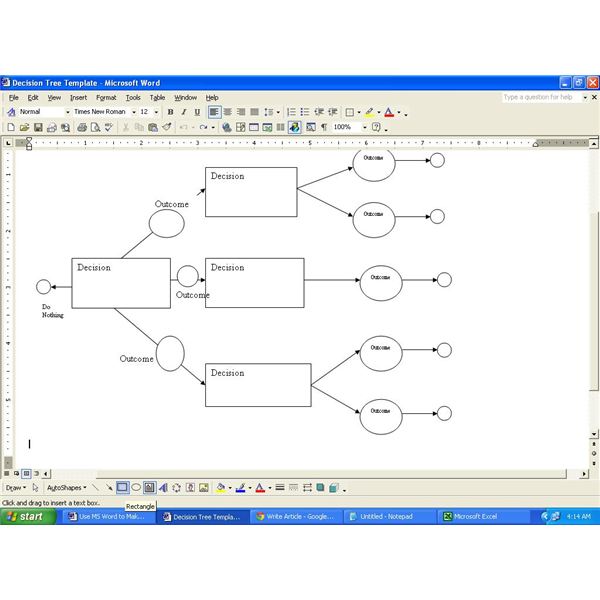Image resolution: width=600 pixels, height=600 pixels.
Task: Expand the Line Spacing dropdown arrow
Action: [278, 112]
